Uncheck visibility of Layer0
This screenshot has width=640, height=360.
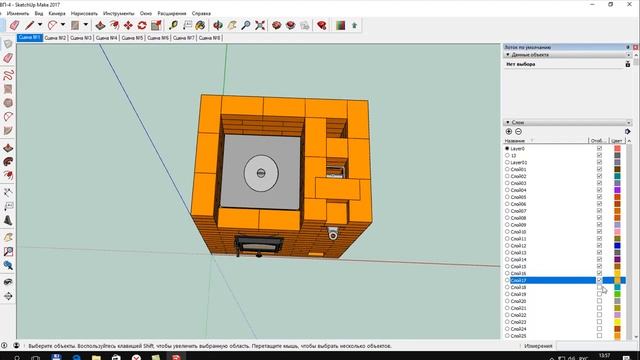pyautogui.click(x=599, y=149)
